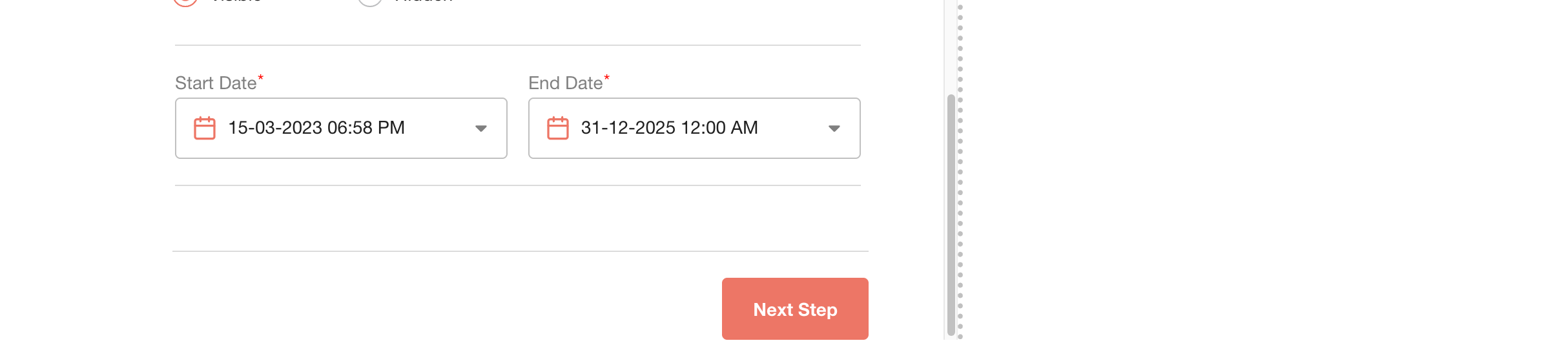This screenshot has width=1568, height=354.
Task: Select the orange radio button at top edge
Action: [x=185, y=2]
